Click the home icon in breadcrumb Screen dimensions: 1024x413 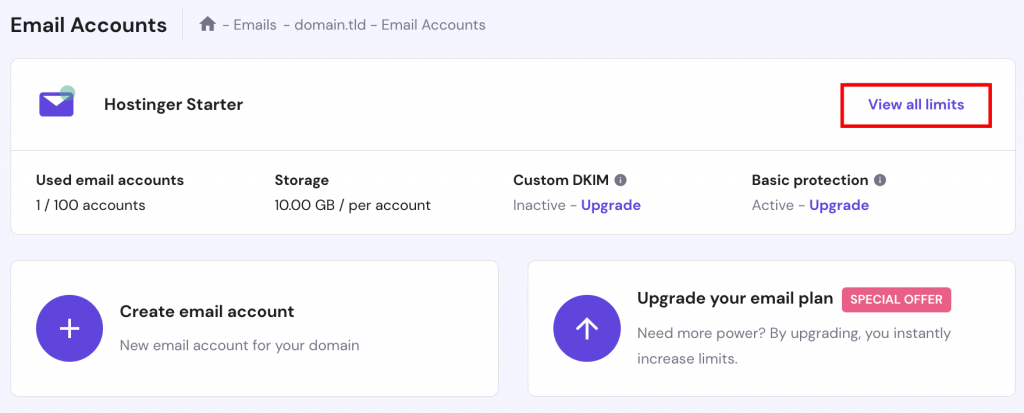point(208,25)
